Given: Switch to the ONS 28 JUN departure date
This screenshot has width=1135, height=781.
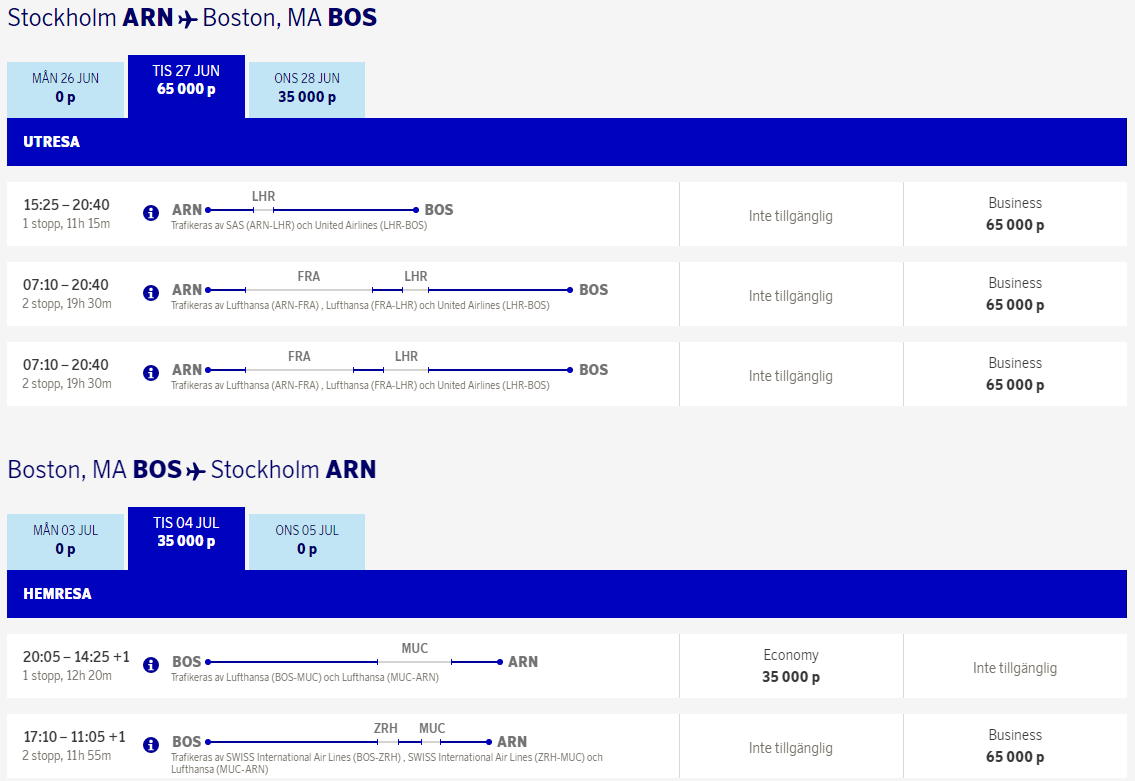Looking at the screenshot, I should pos(306,88).
